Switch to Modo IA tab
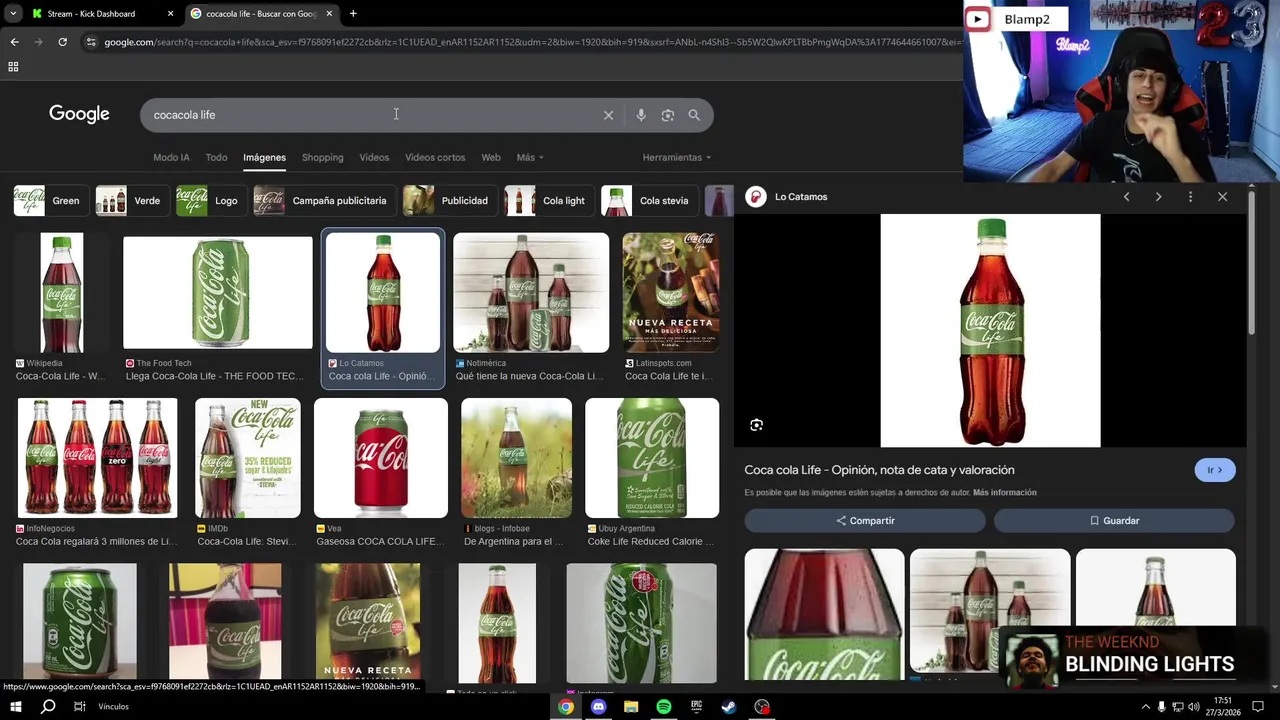1280x720 pixels. pyautogui.click(x=171, y=158)
